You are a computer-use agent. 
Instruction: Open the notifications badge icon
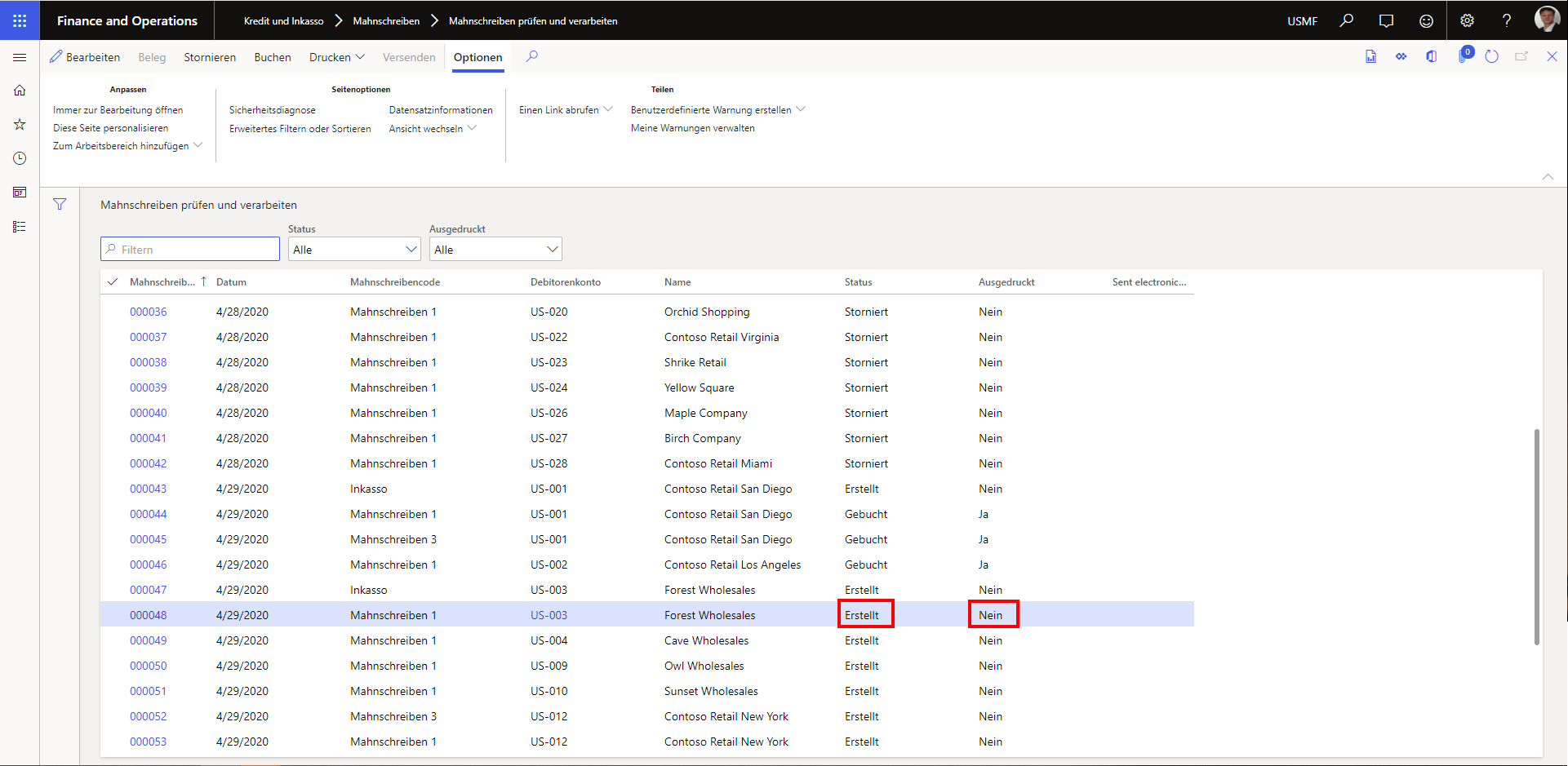pyautogui.click(x=1465, y=55)
